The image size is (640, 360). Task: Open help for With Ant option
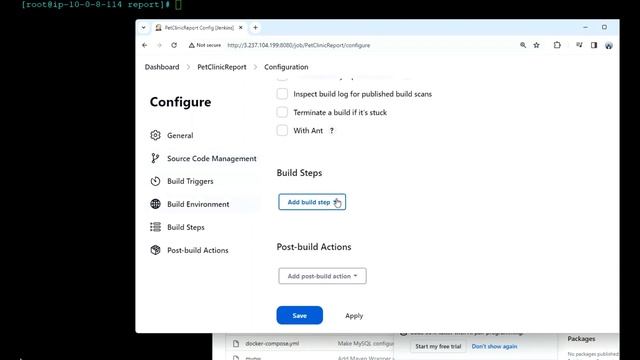click(332, 131)
